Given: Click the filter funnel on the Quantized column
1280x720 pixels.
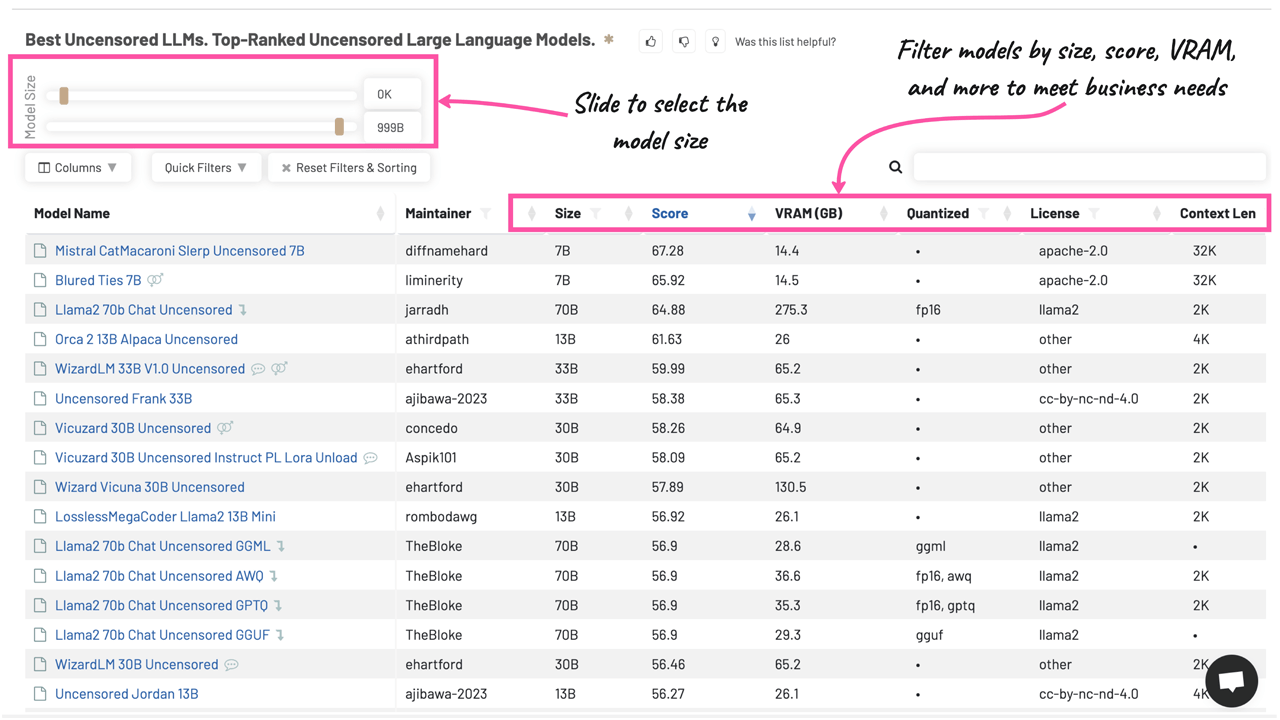Looking at the screenshot, I should tap(984, 214).
